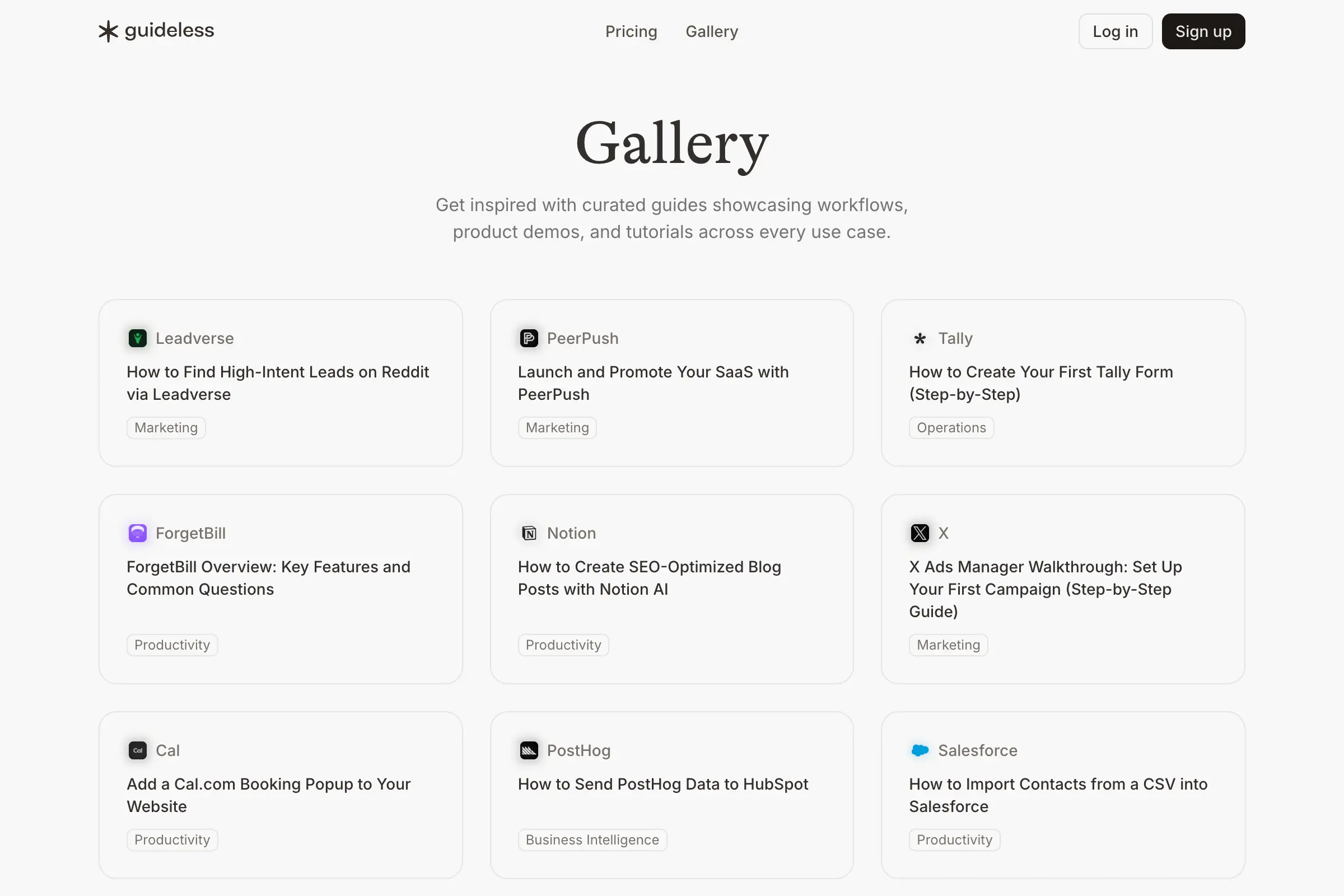Select the Operations tag on the Tally card
Viewport: 1344px width, 896px height.
pos(951,427)
